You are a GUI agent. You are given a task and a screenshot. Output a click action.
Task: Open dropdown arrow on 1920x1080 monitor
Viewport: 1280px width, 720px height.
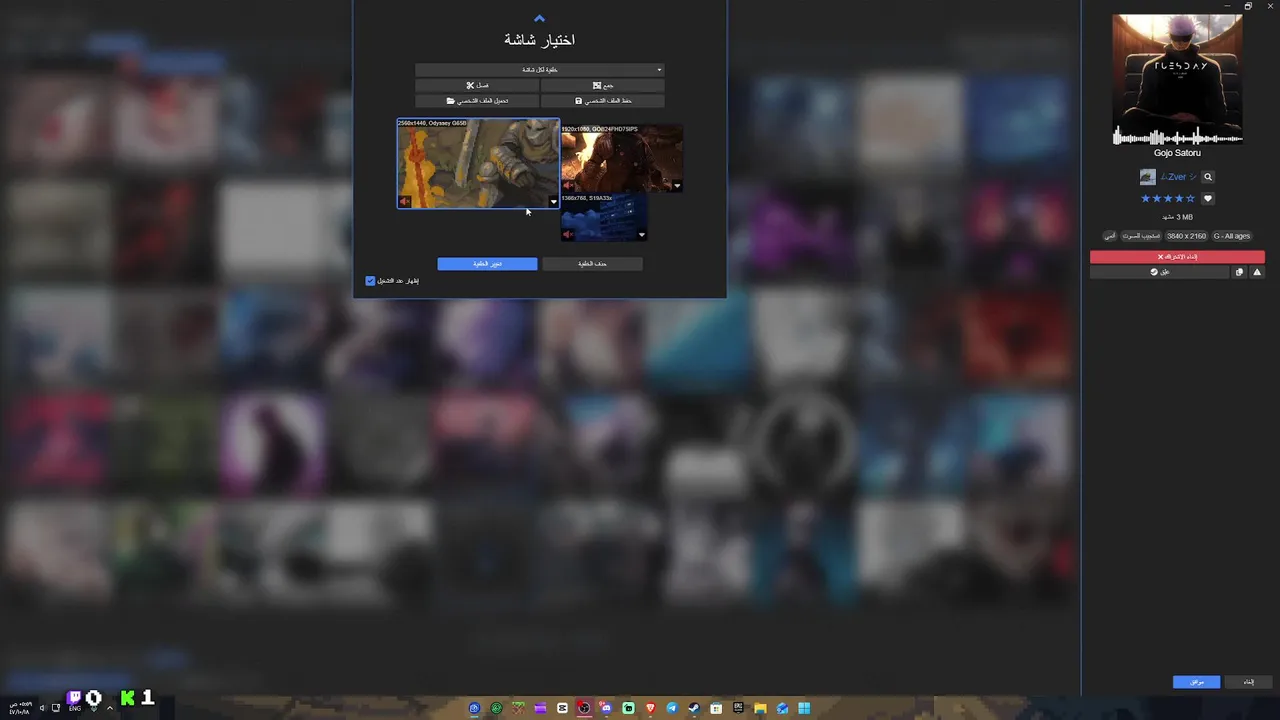click(x=677, y=185)
